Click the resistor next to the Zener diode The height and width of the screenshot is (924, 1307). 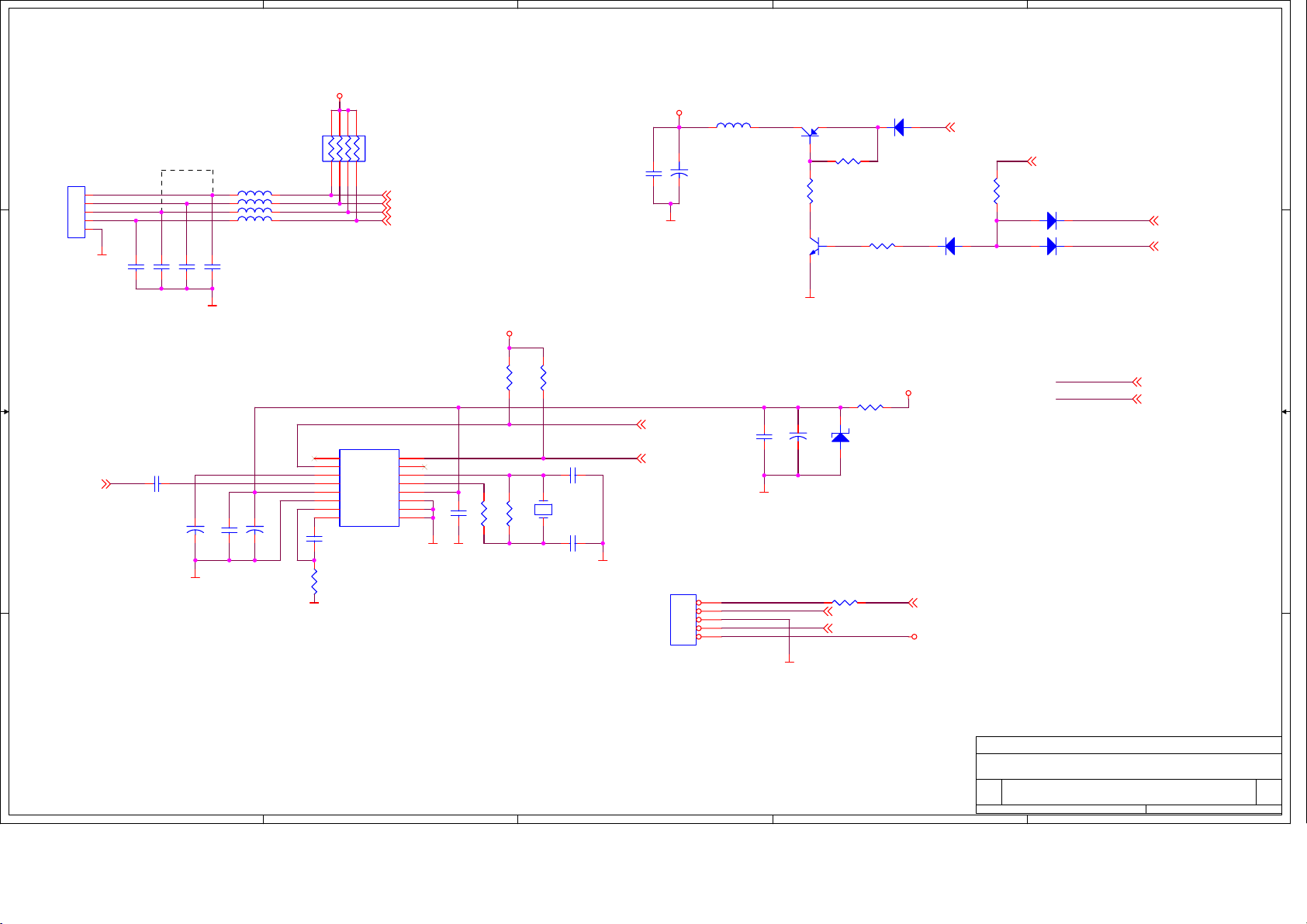[x=870, y=407]
